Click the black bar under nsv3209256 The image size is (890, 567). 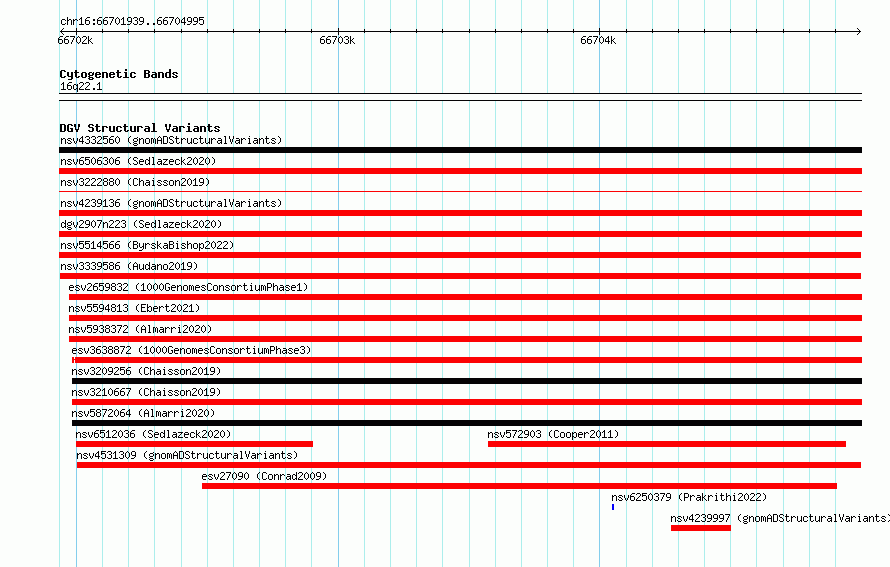tap(467, 381)
